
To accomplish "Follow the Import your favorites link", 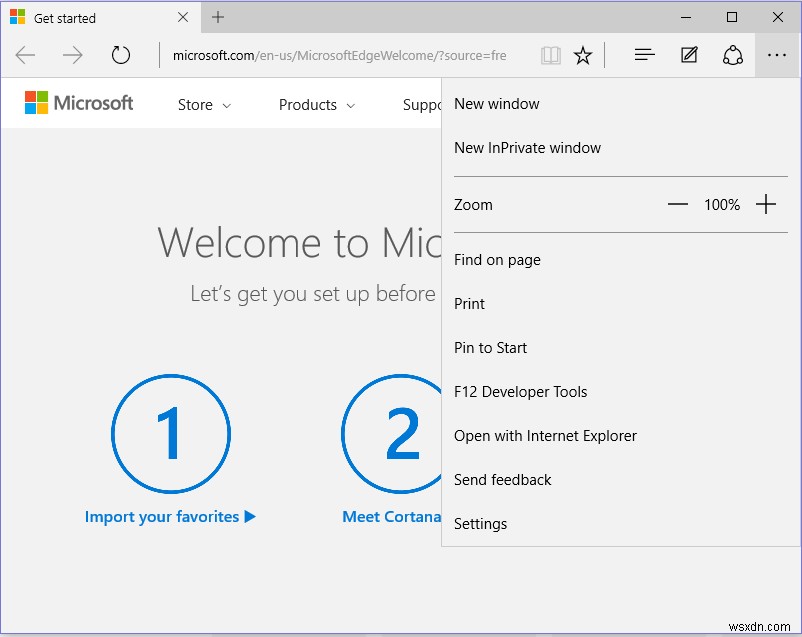I will click(170, 516).
